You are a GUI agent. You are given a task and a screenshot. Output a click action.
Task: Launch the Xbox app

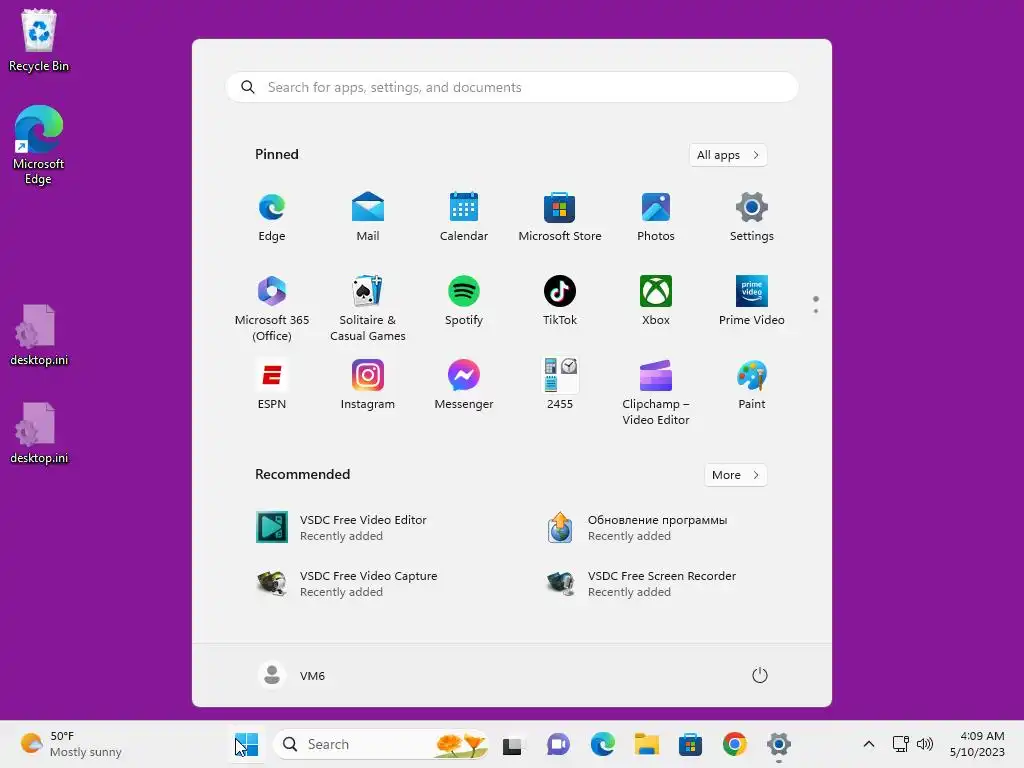tap(656, 302)
